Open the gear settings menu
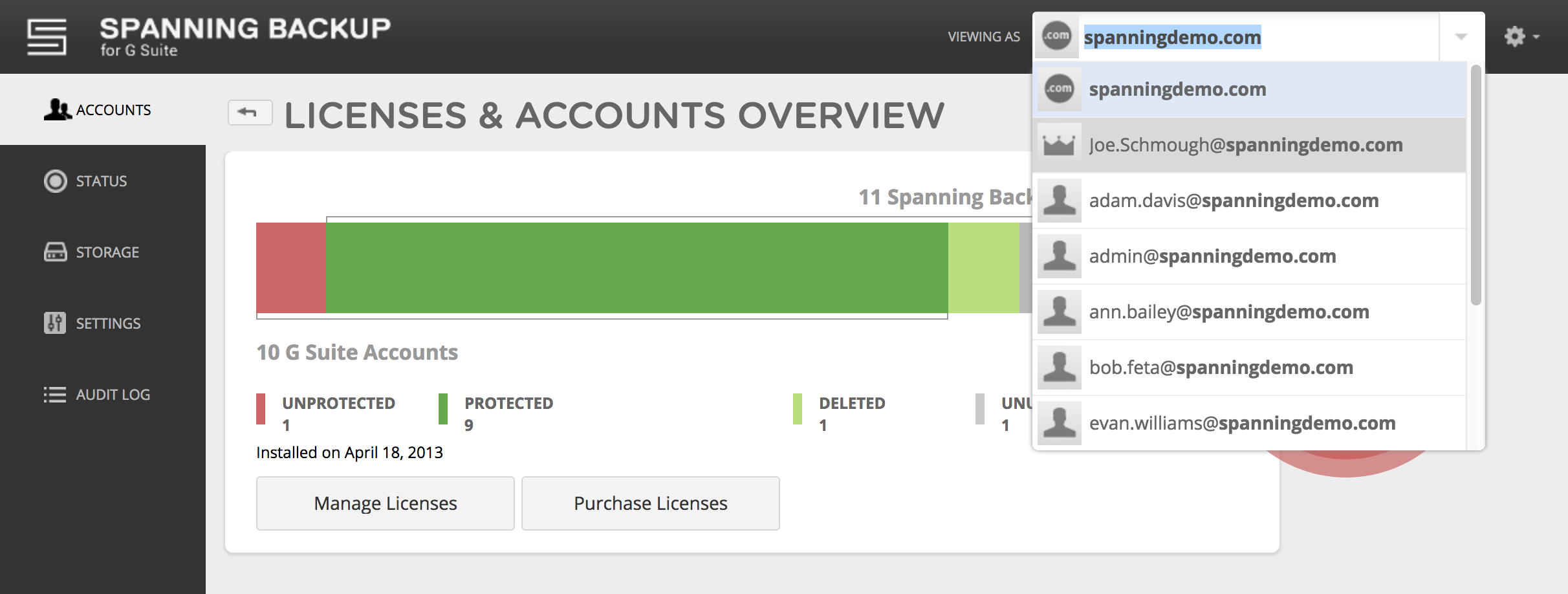 pos(1521,36)
